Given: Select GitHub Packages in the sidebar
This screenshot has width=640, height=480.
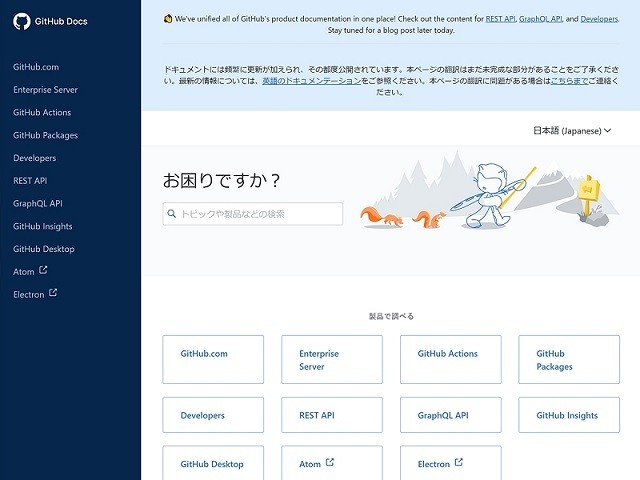Looking at the screenshot, I should coord(45,136).
